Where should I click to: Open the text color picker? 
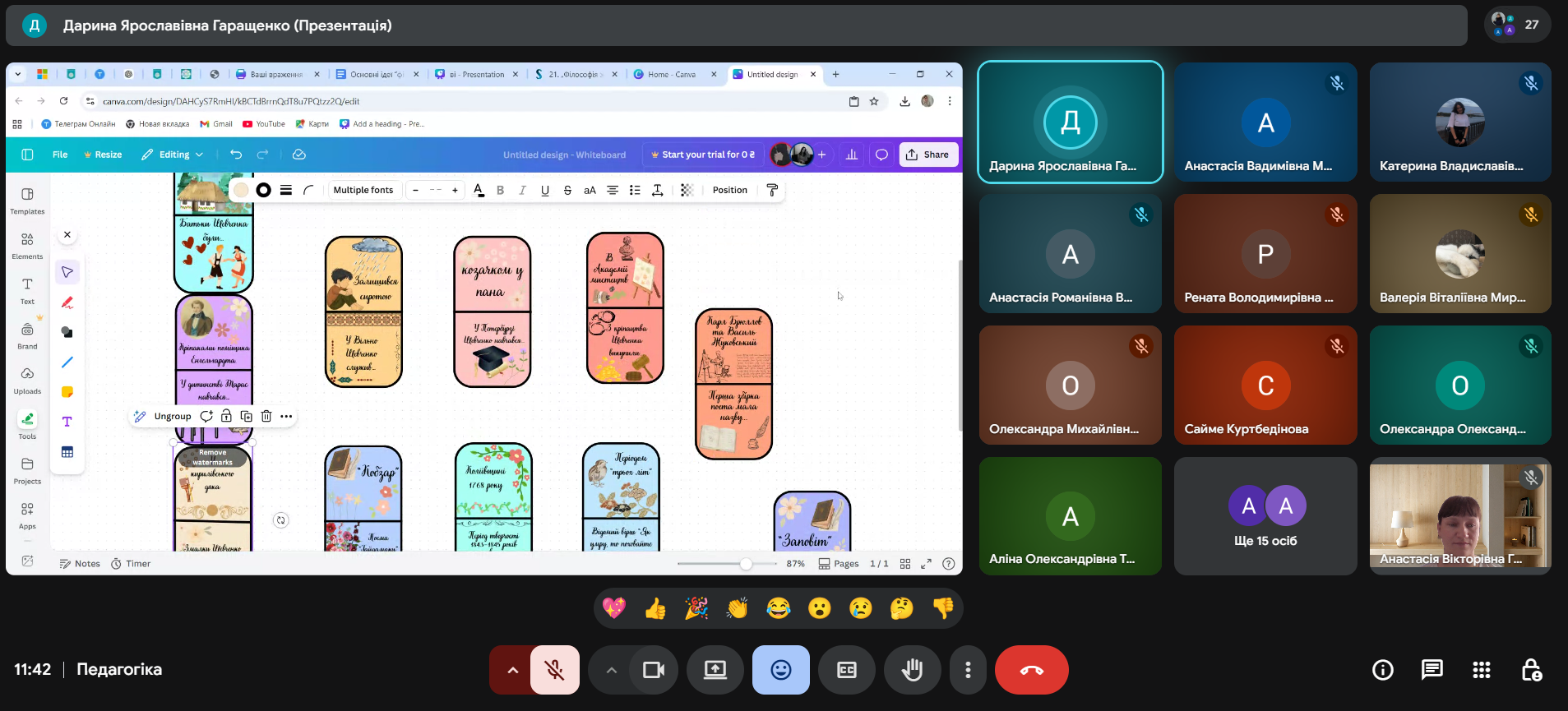click(x=479, y=190)
